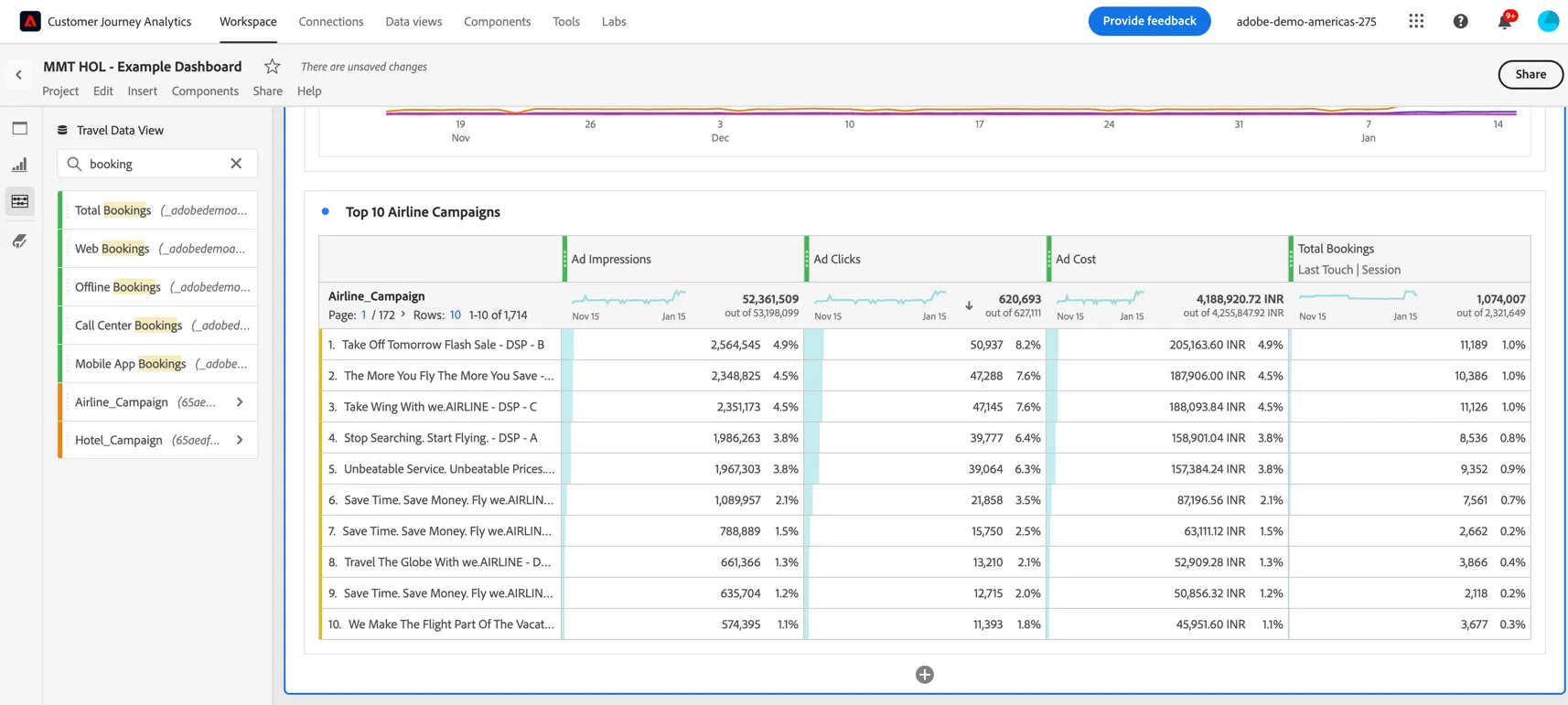This screenshot has width=1568, height=705.
Task: Open the Workspace tab
Action: [248, 21]
